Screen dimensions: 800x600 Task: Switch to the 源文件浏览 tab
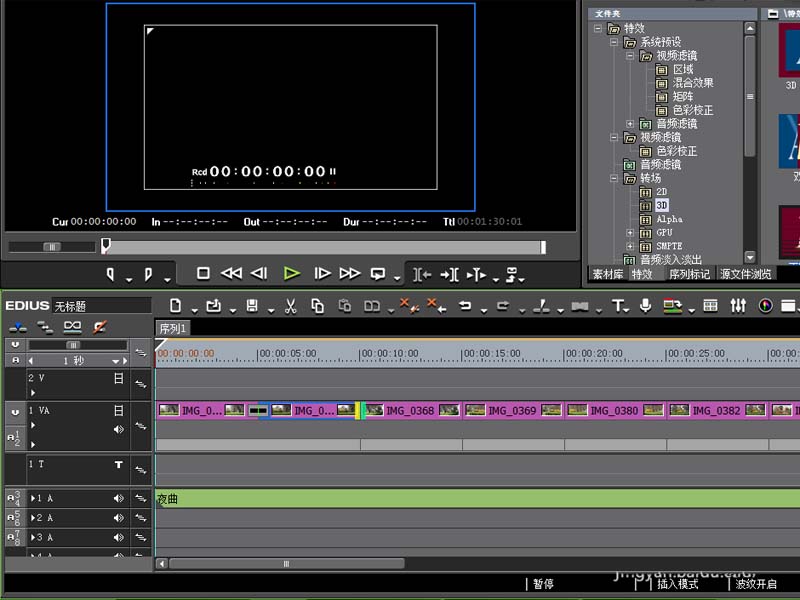[x=745, y=274]
